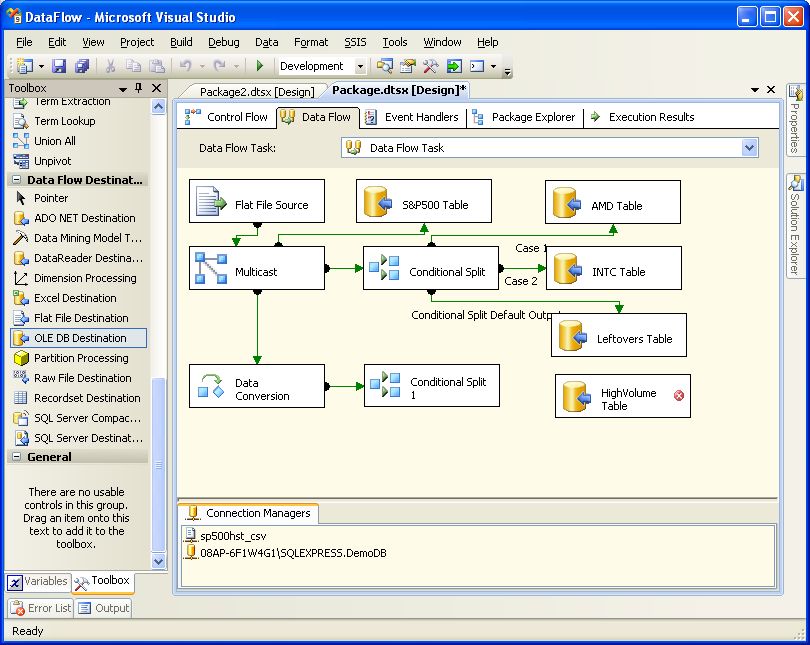The image size is (810, 645).
Task: Choose OLE DB Destination in Toolbox
Action: [79, 338]
